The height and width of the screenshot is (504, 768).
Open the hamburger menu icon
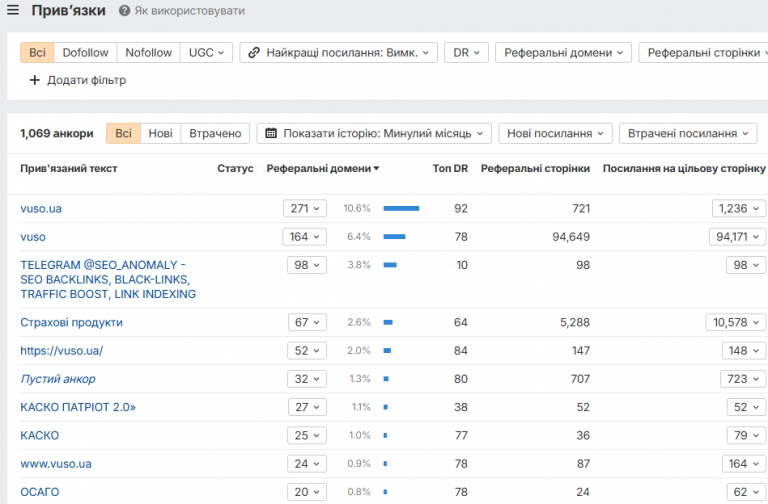tap(13, 10)
